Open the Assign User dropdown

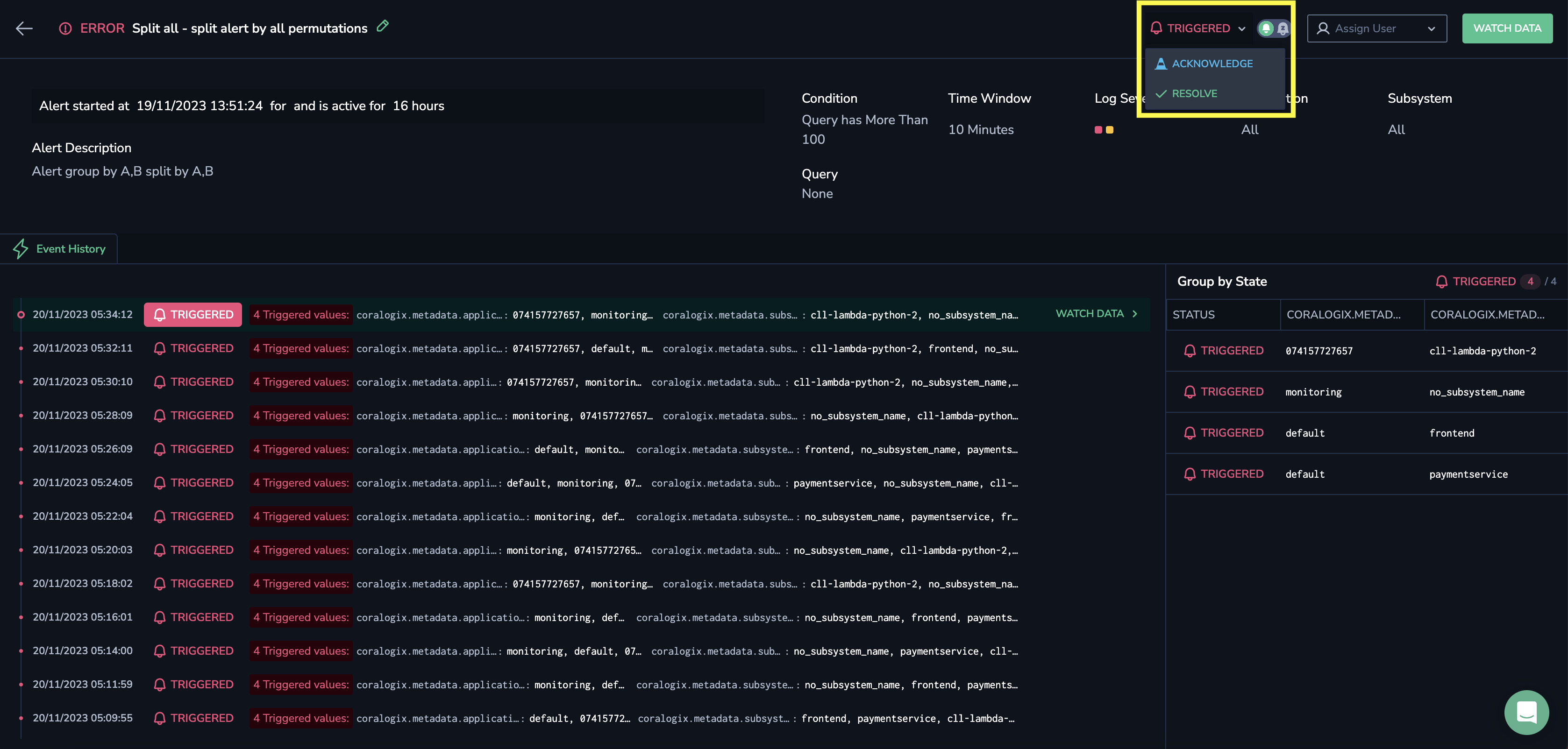click(1378, 28)
